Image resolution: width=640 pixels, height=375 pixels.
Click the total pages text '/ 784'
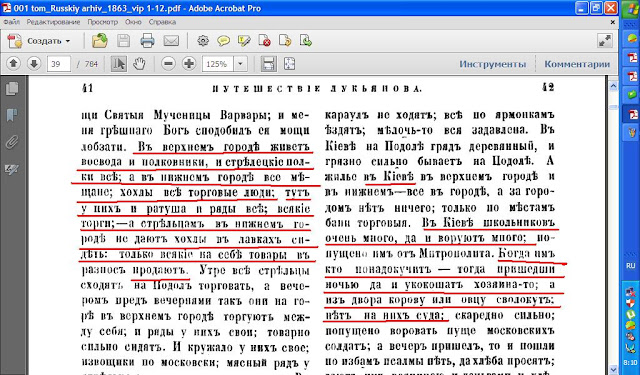tap(88, 64)
